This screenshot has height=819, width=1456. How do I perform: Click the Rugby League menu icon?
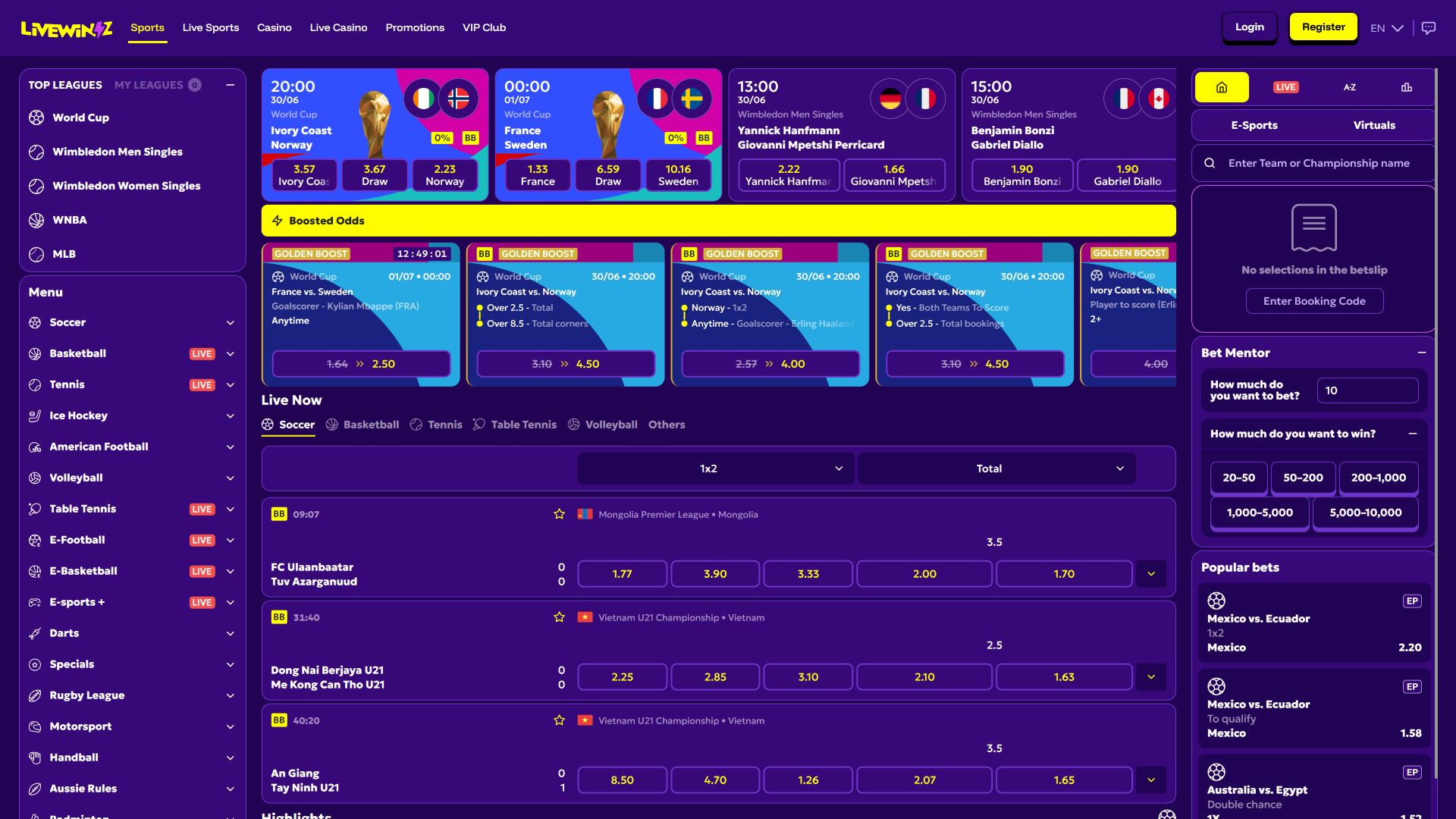(35, 695)
